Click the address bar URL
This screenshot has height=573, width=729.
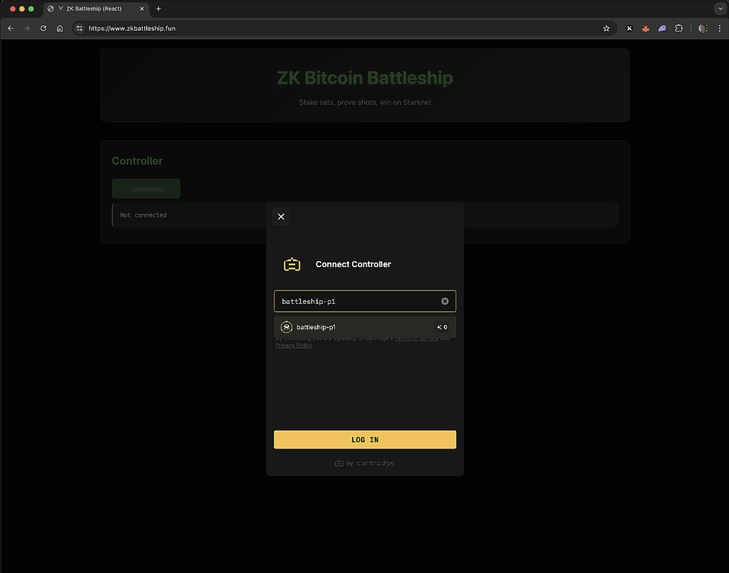tap(132, 28)
